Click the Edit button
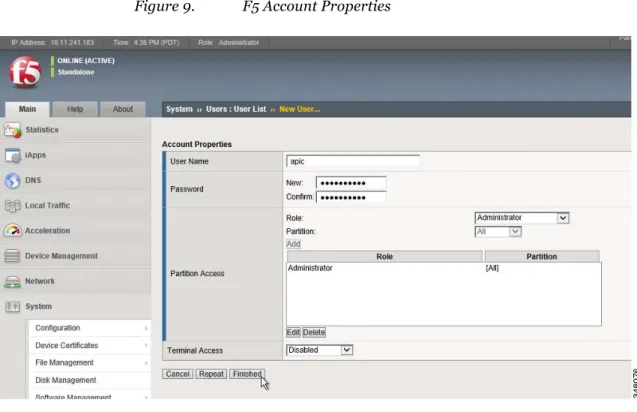Screen dimensions: 637x412 [x=293, y=332]
